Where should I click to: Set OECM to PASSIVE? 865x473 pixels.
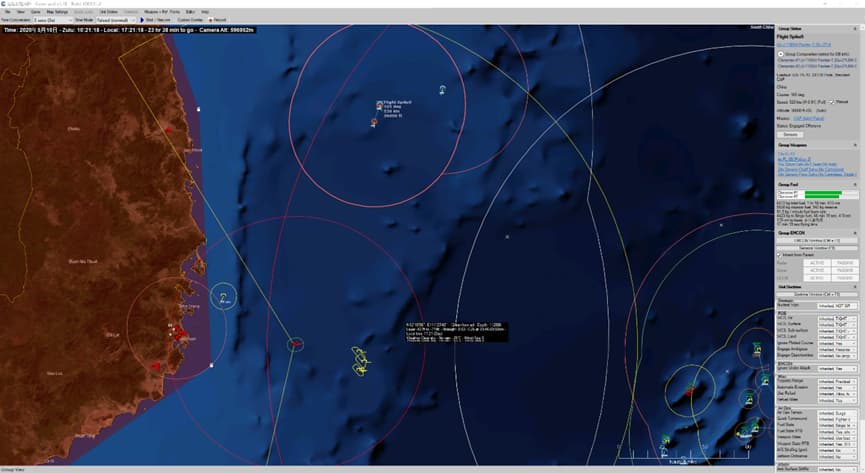pyautogui.click(x=845, y=278)
